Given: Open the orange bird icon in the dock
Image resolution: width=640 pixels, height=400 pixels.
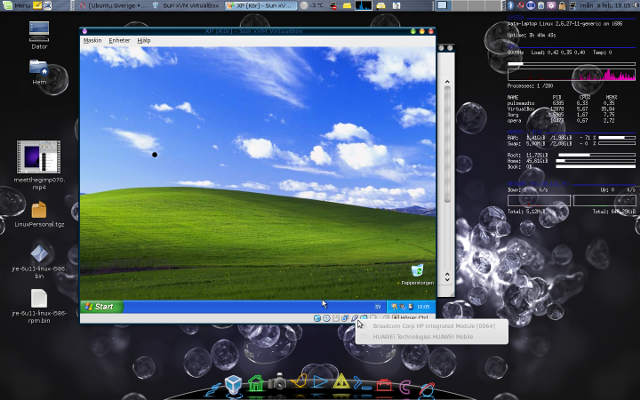Looking at the screenshot, I should click(x=299, y=381).
